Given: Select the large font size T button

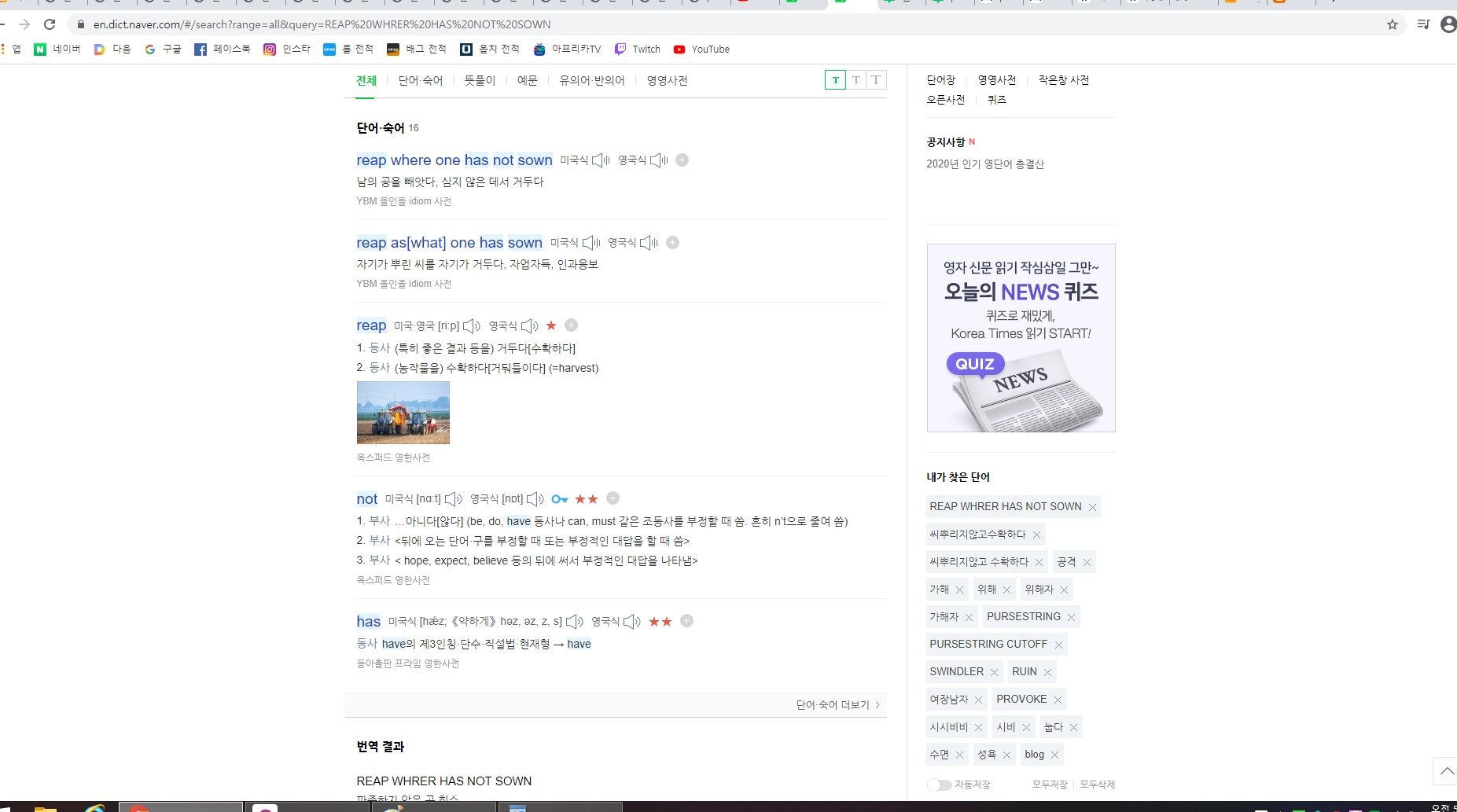Looking at the screenshot, I should (x=876, y=80).
